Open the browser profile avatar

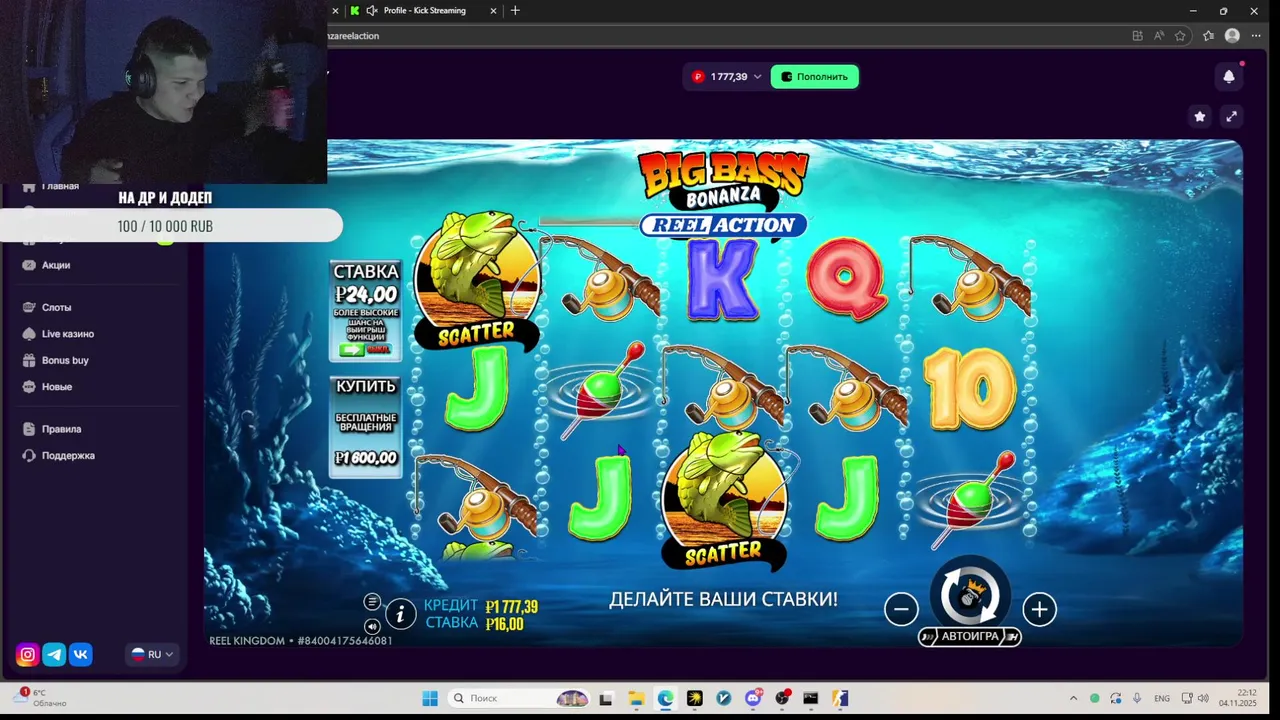pyautogui.click(x=1232, y=36)
